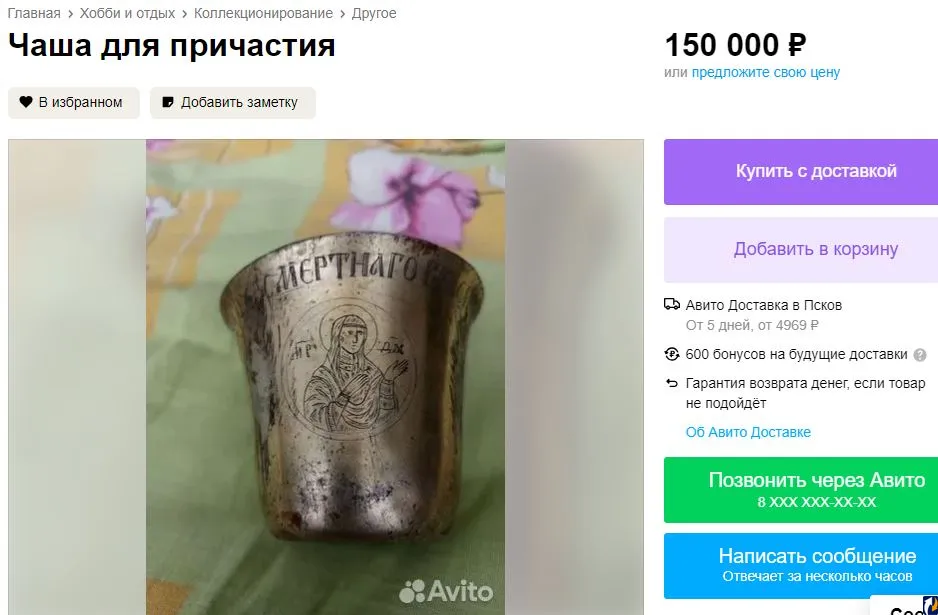The width and height of the screenshot is (938, 615).
Task: Toggle the В избранном favorite button
Action: pyautogui.click(x=74, y=102)
